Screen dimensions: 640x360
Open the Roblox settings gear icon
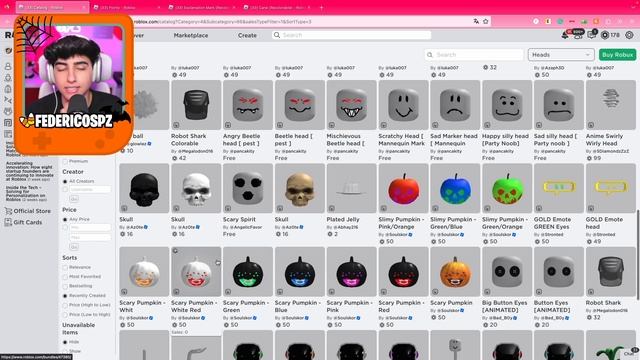[x=629, y=35]
